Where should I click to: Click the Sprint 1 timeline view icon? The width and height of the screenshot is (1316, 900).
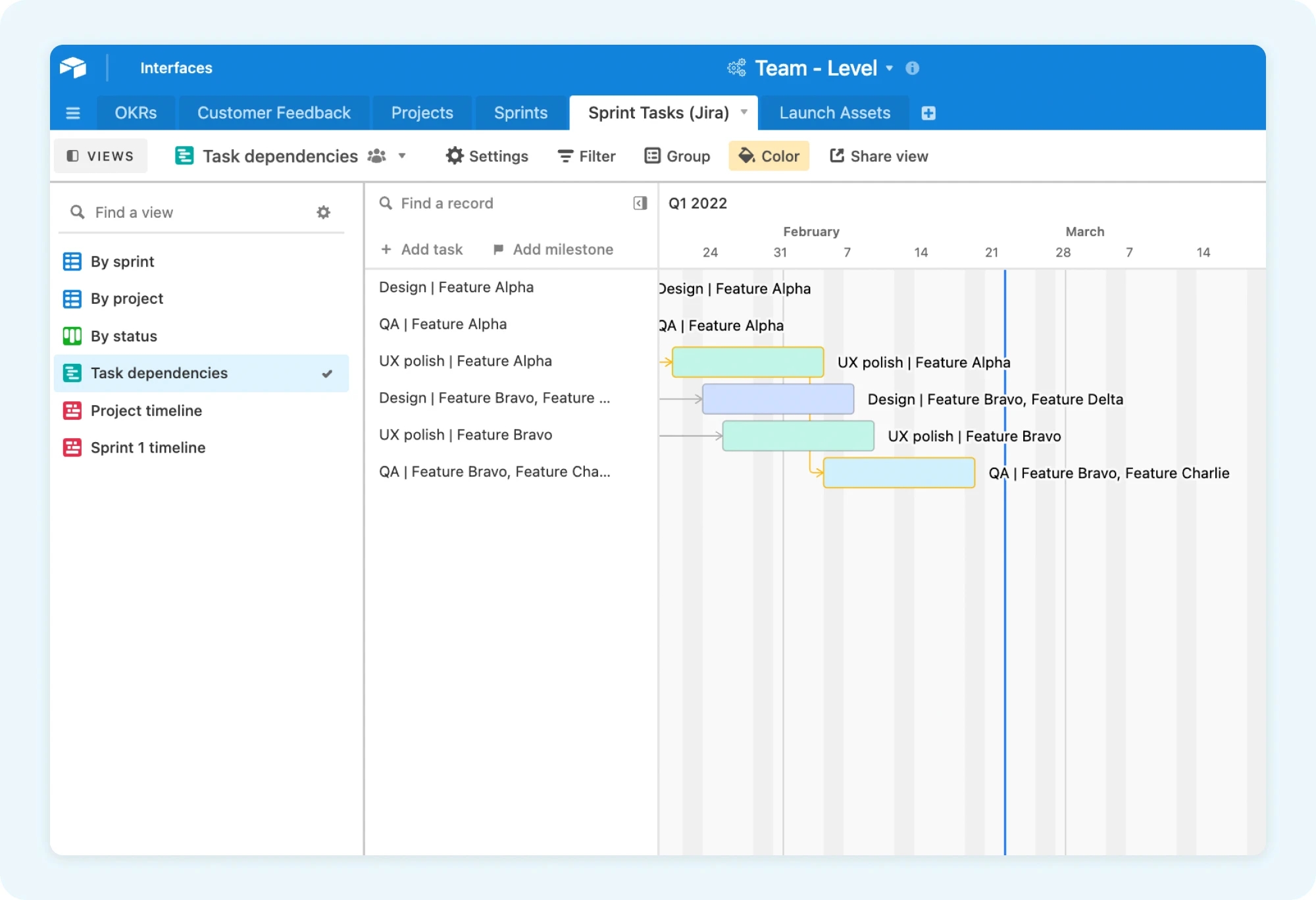coord(72,447)
